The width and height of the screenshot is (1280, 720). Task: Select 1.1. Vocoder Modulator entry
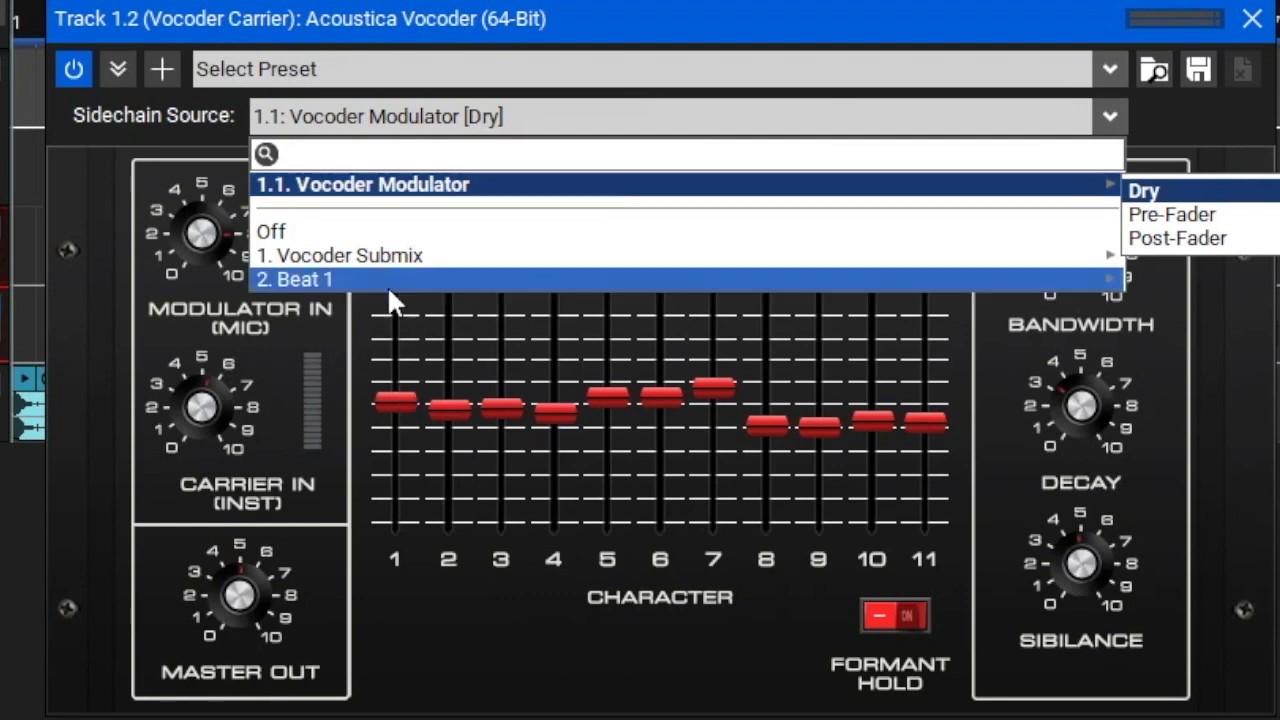coord(686,184)
